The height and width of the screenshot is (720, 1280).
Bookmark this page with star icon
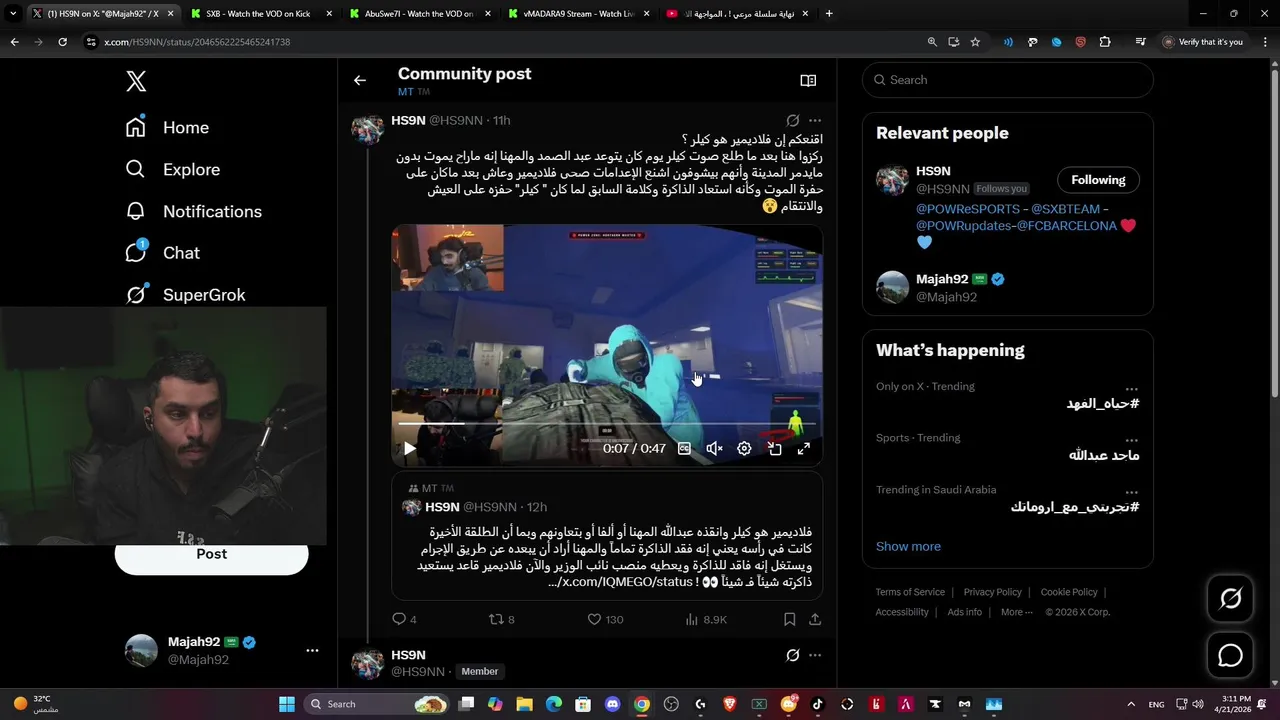(975, 42)
